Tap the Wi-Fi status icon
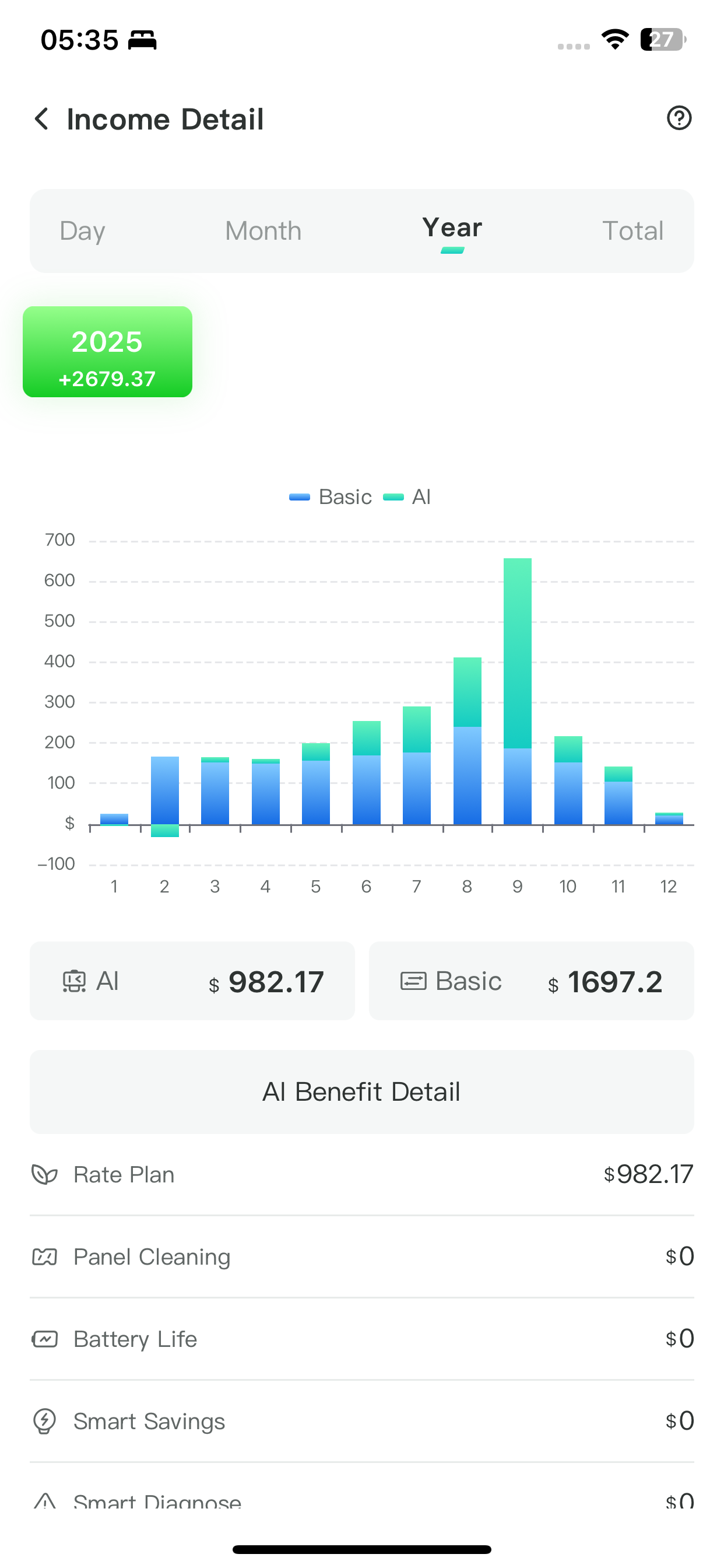 coord(614,40)
